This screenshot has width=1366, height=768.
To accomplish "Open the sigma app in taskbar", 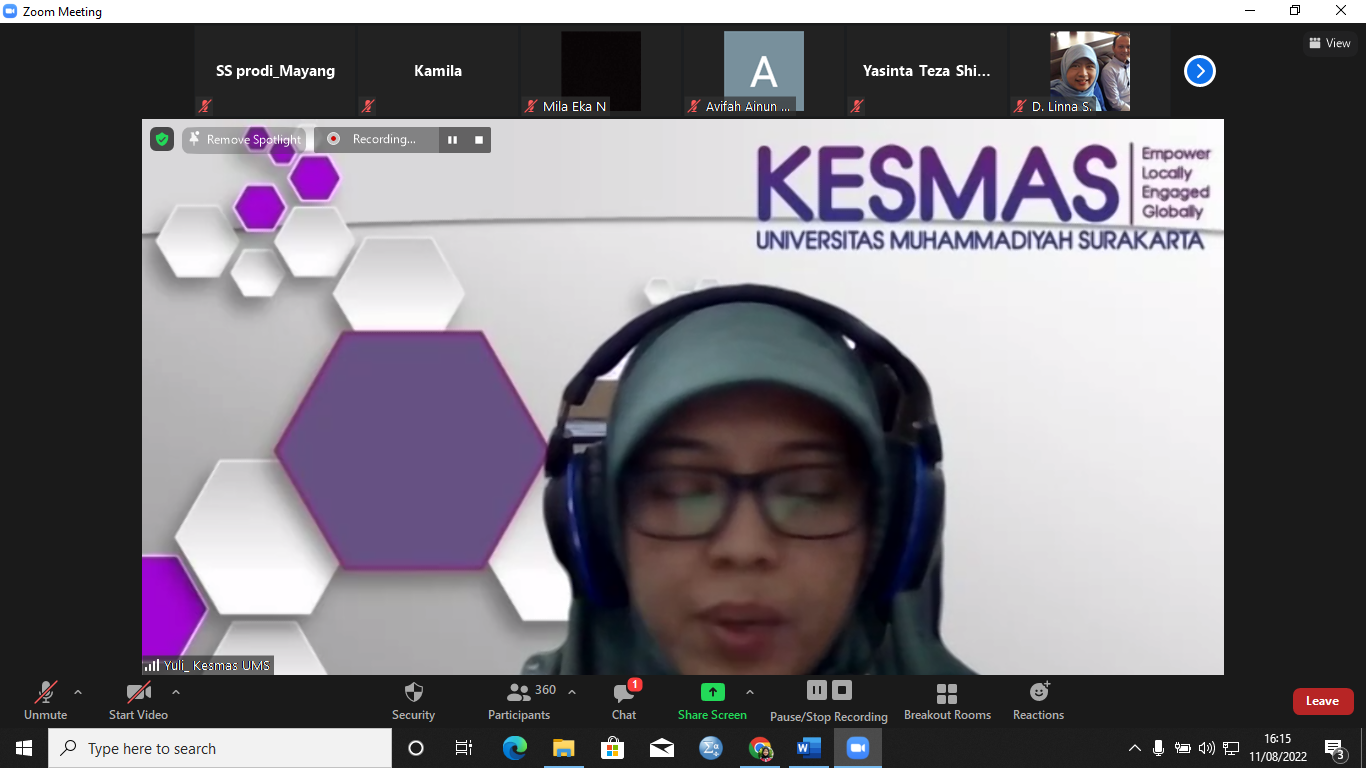I will (x=711, y=748).
